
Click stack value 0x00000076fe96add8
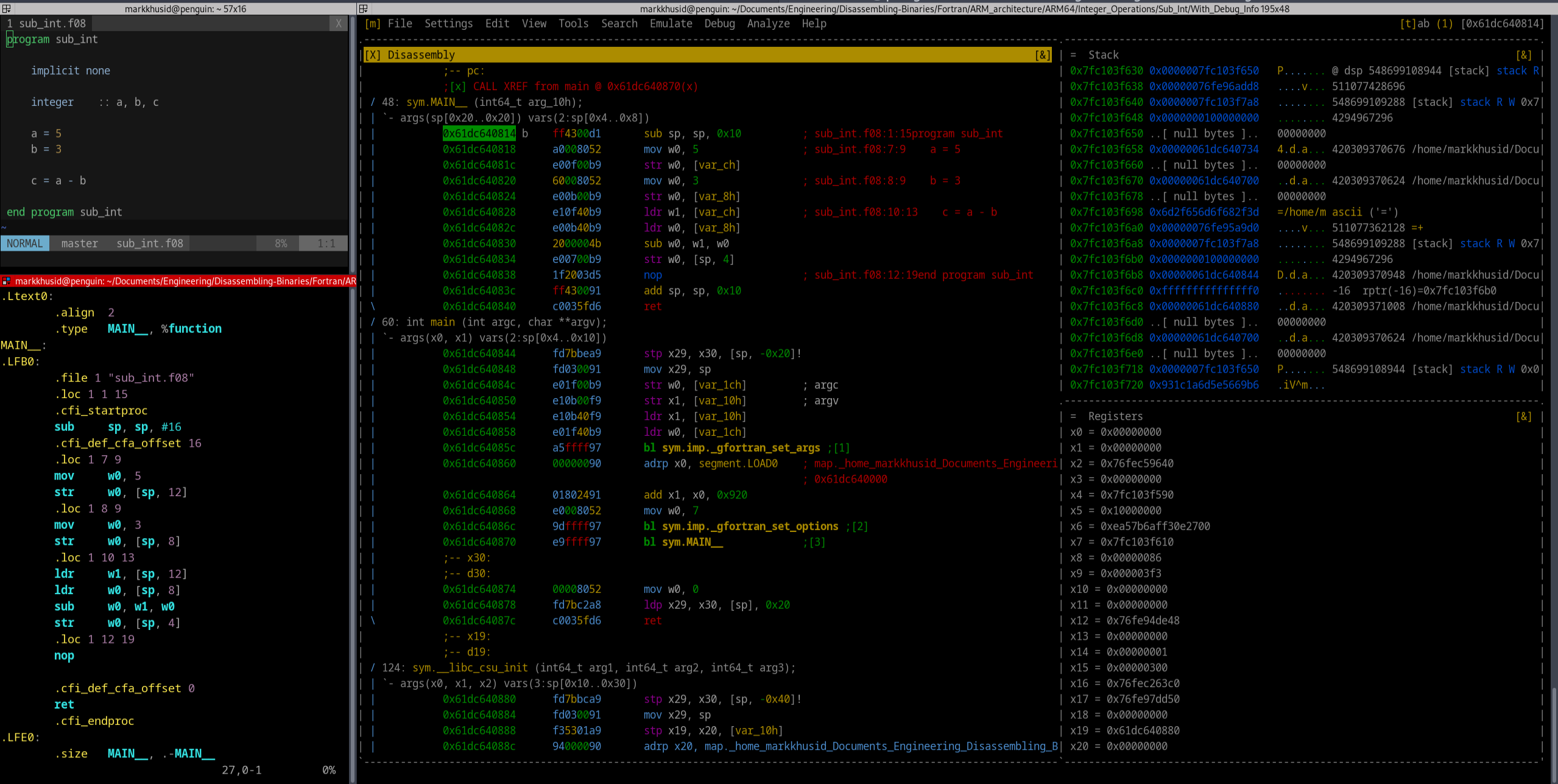click(1204, 86)
